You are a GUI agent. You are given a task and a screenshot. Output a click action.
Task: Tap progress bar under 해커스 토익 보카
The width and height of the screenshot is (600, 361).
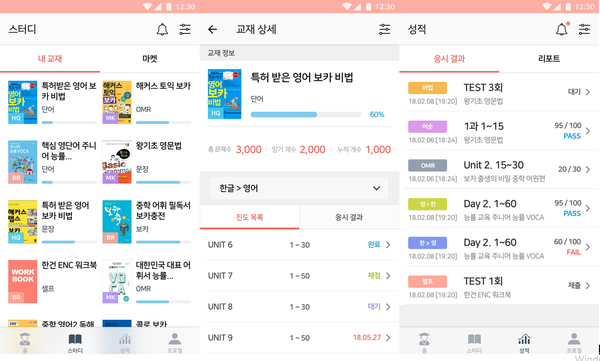(x=163, y=123)
